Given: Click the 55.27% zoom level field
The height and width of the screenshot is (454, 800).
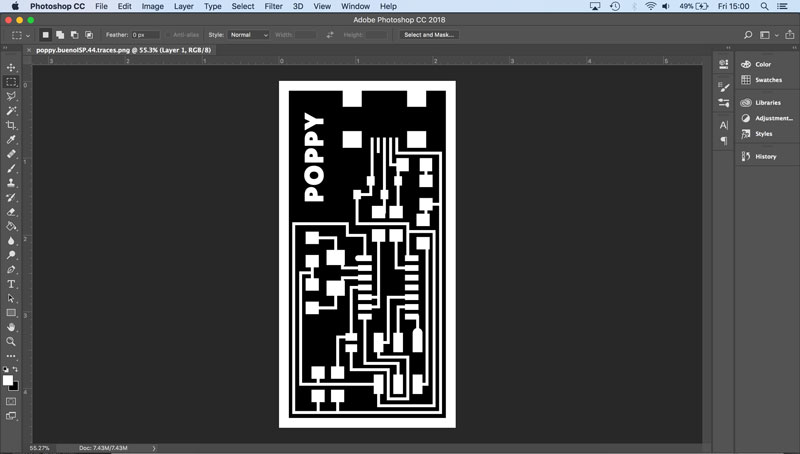Looking at the screenshot, I should 40,448.
